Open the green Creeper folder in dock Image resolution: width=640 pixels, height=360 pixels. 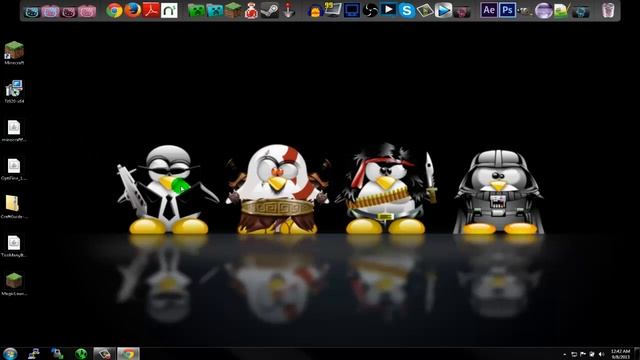(196, 10)
